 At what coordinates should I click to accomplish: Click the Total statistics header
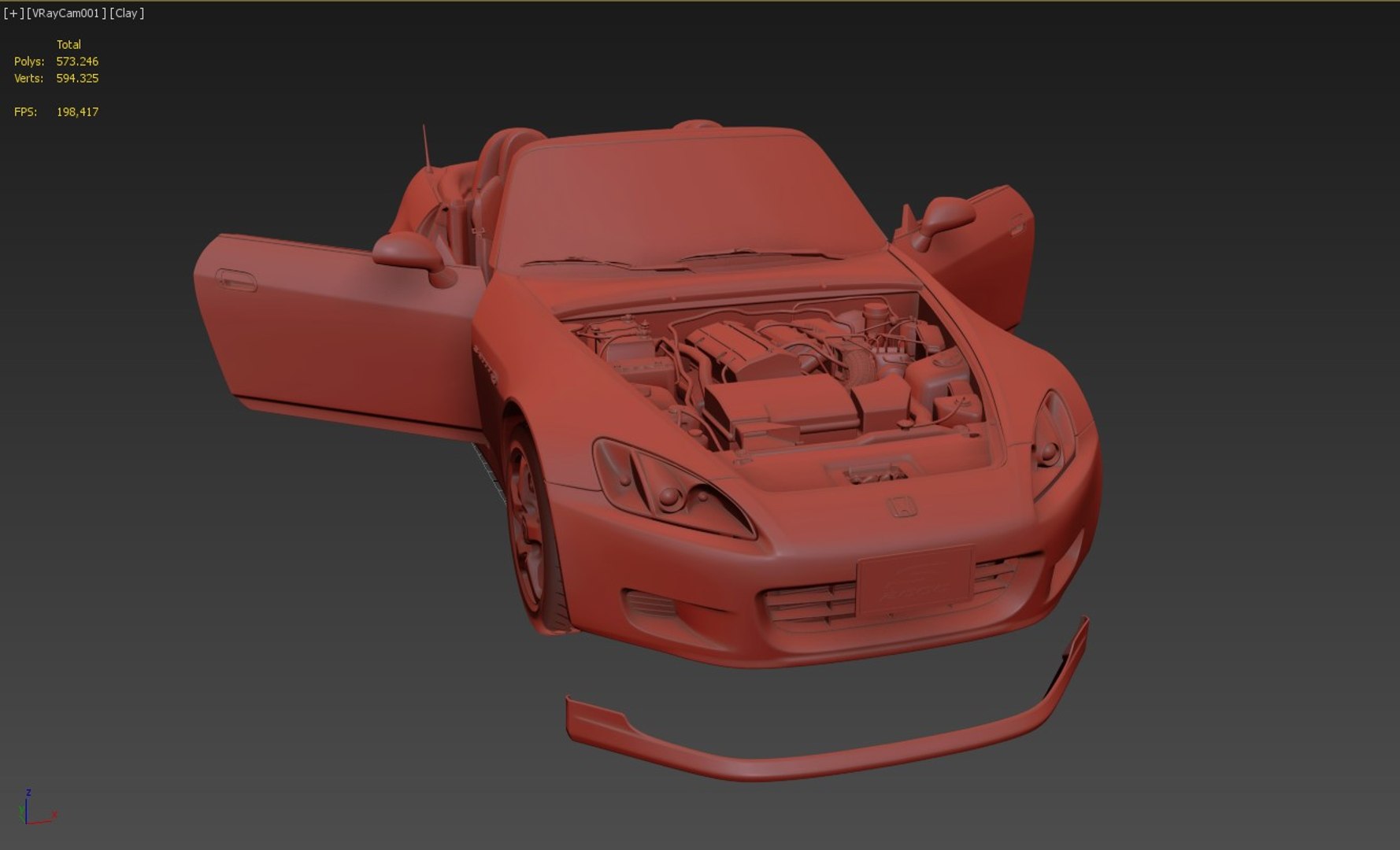click(x=69, y=45)
